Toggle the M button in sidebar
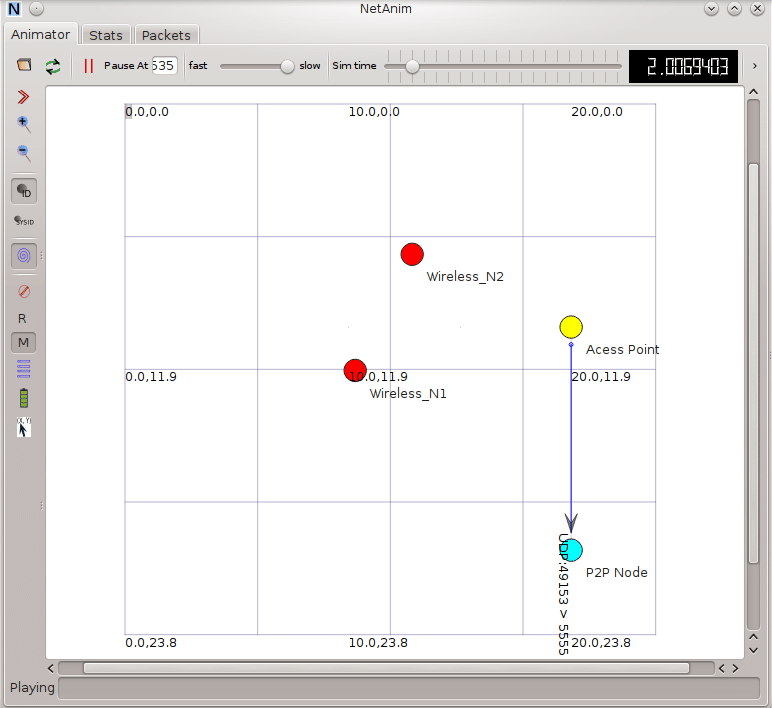This screenshot has width=772, height=708. pos(24,343)
